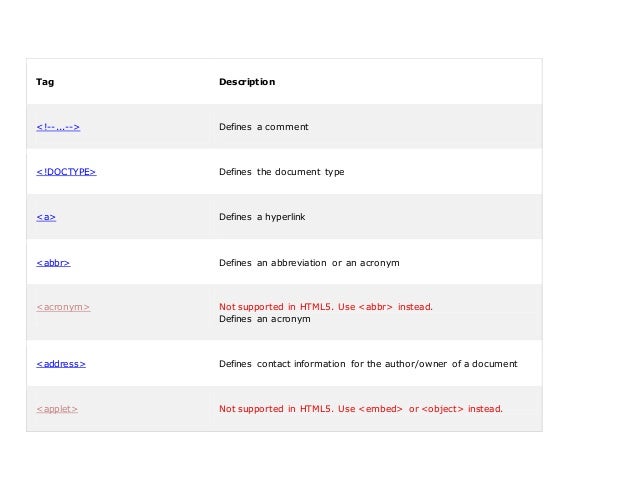Screen dimensions: 638x493
Task: Click the Tag column header
Action: tap(45, 82)
